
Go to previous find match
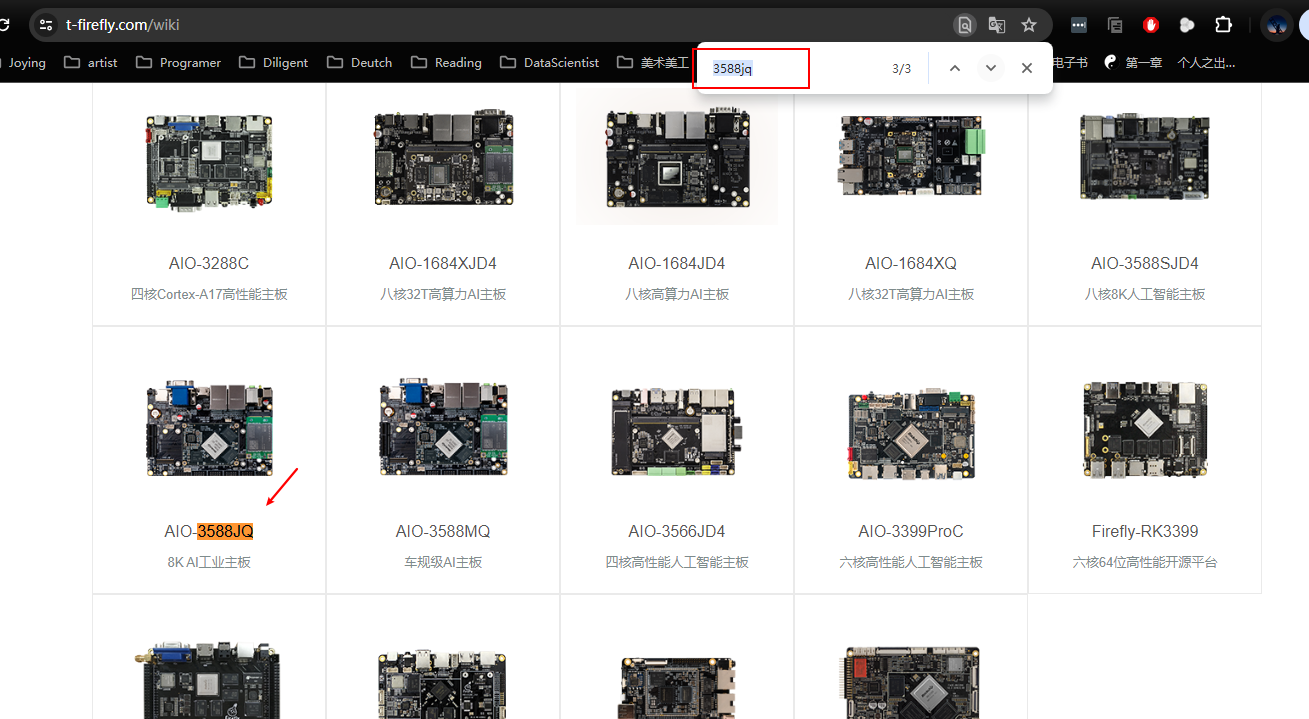(x=955, y=68)
